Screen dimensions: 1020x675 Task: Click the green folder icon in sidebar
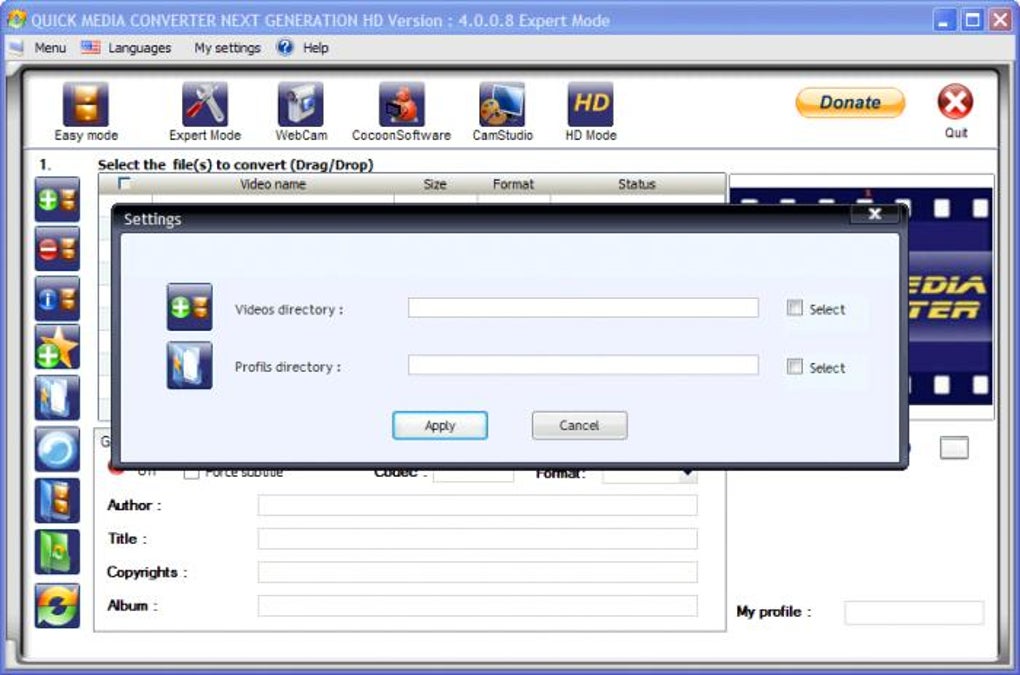click(57, 552)
